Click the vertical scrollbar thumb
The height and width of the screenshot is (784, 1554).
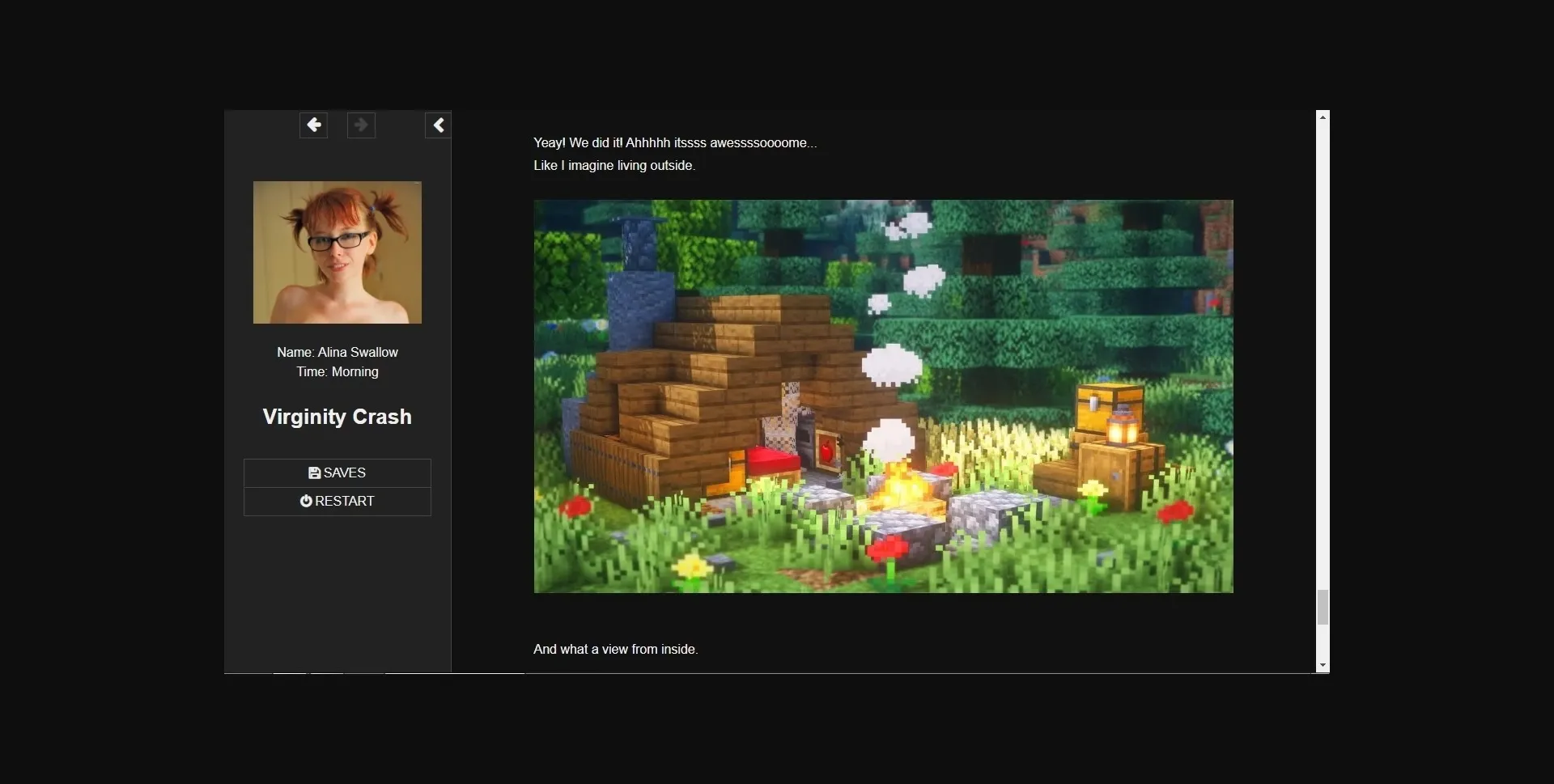(x=1323, y=607)
